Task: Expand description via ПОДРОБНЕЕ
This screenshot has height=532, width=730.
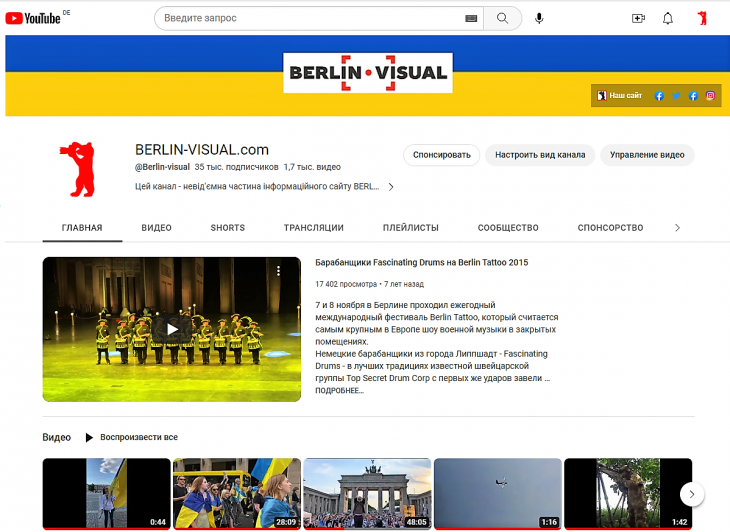Action: [339, 391]
